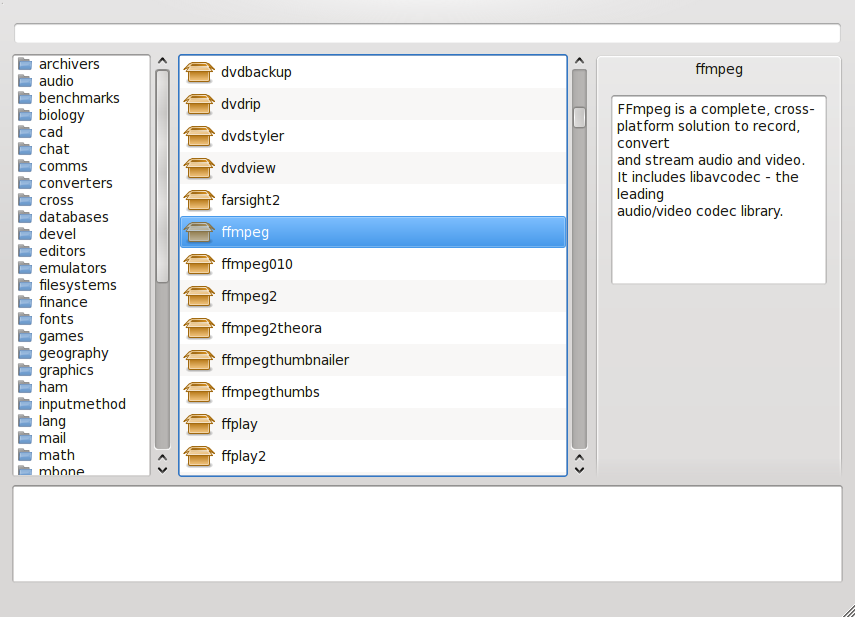Screen dimensions: 855x617
Task: Click the editors folder icon
Action: tap(25, 251)
